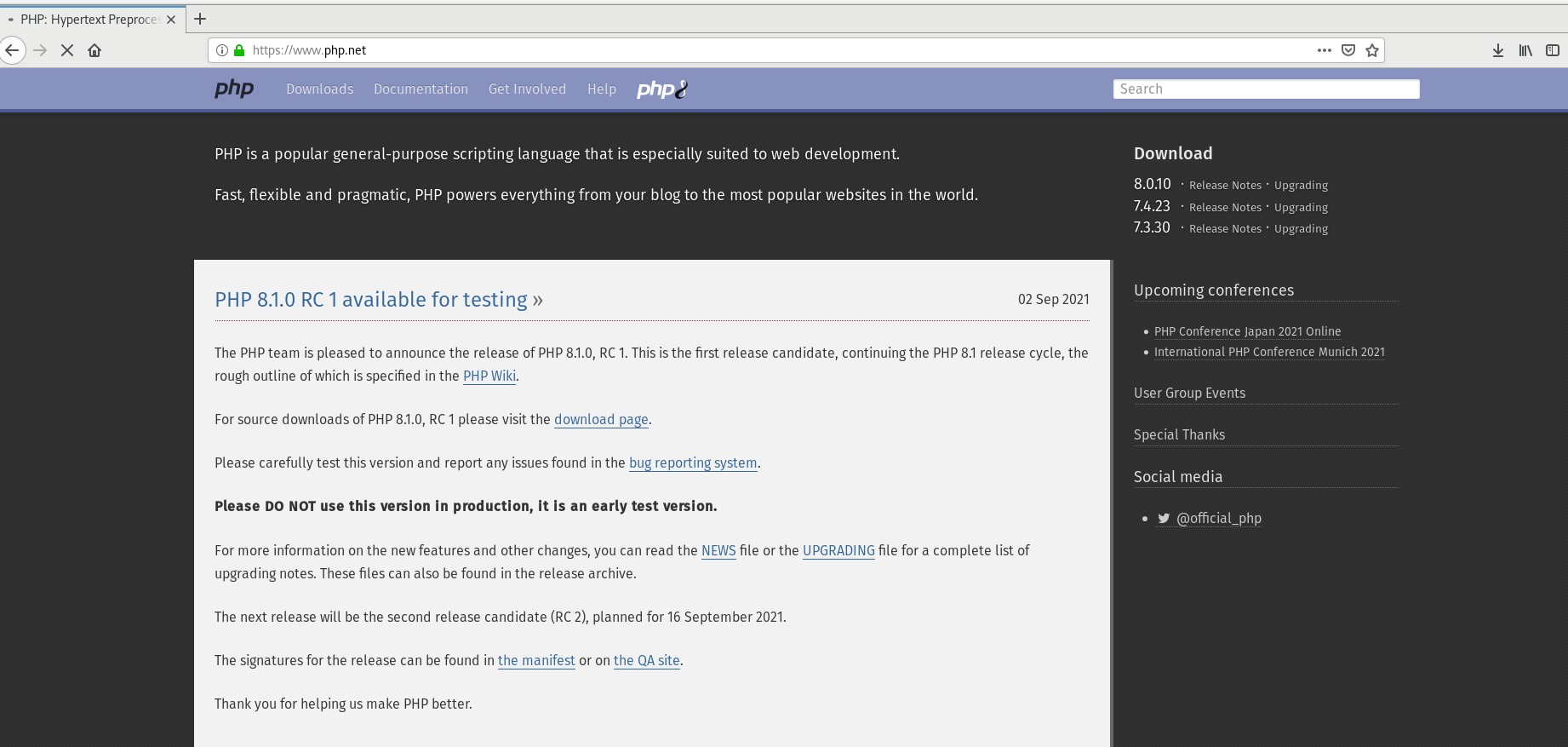Open Upgrading guide for 7.4.23
1568x747 pixels.
click(x=1301, y=207)
